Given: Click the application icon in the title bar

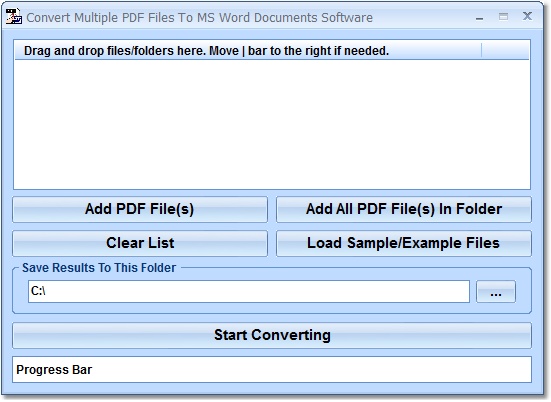Looking at the screenshot, I should (14, 17).
